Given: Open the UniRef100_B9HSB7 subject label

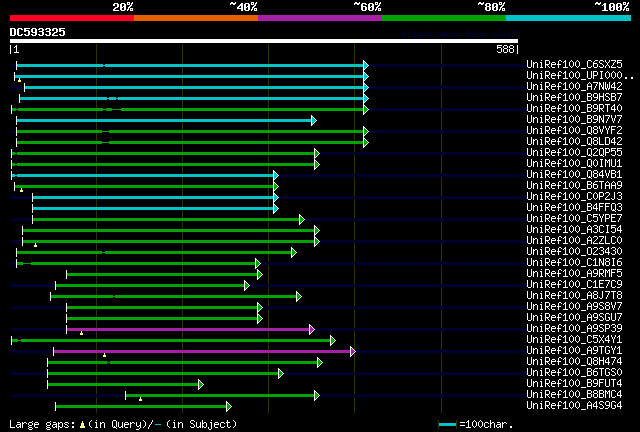Looking at the screenshot, I should tap(574, 97).
